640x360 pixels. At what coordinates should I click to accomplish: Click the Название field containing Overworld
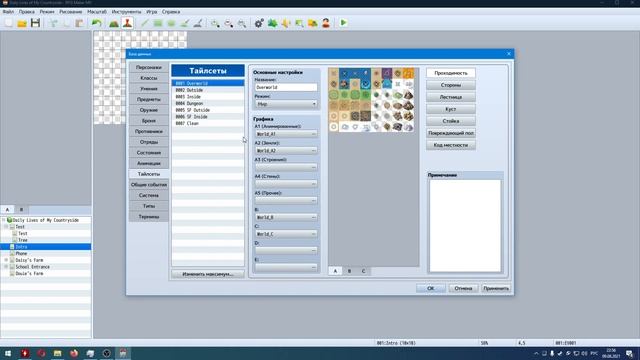[286, 87]
